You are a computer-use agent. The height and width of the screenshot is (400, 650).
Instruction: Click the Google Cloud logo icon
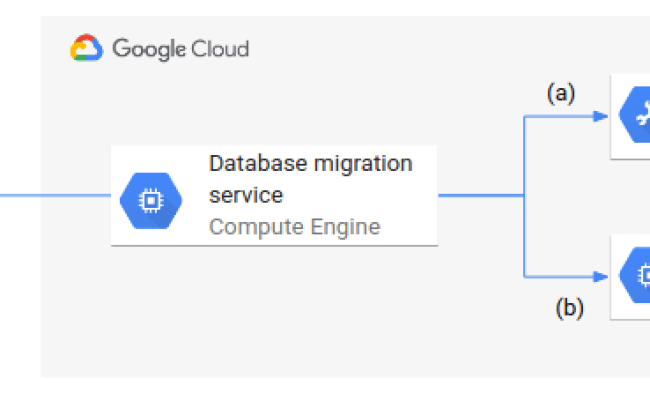click(x=86, y=48)
